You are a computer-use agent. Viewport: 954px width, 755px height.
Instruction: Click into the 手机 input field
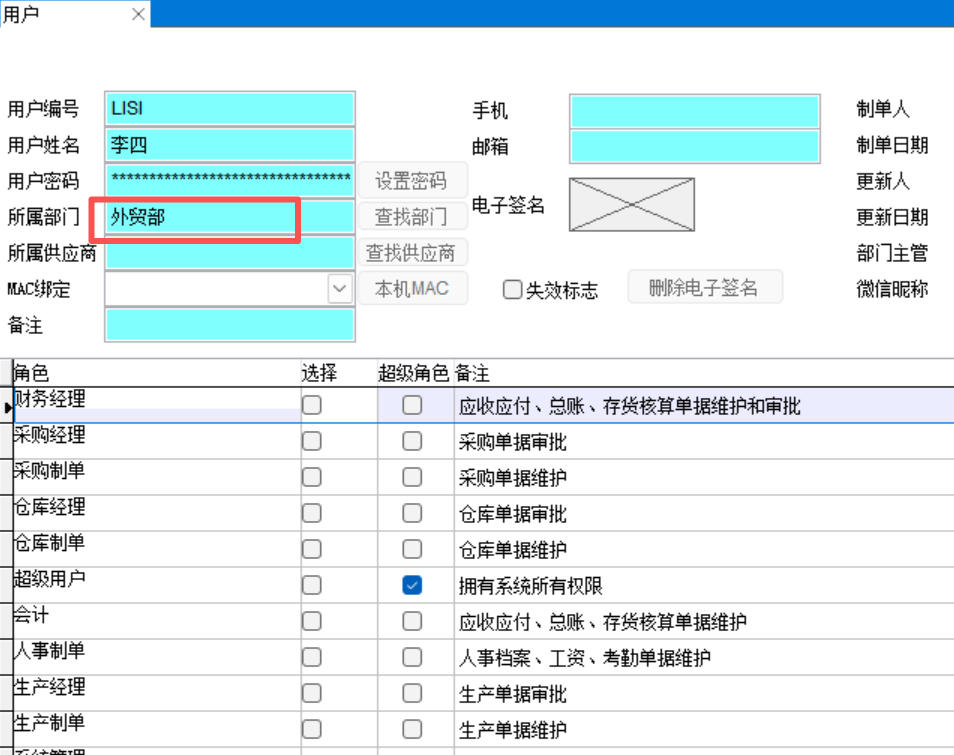694,111
